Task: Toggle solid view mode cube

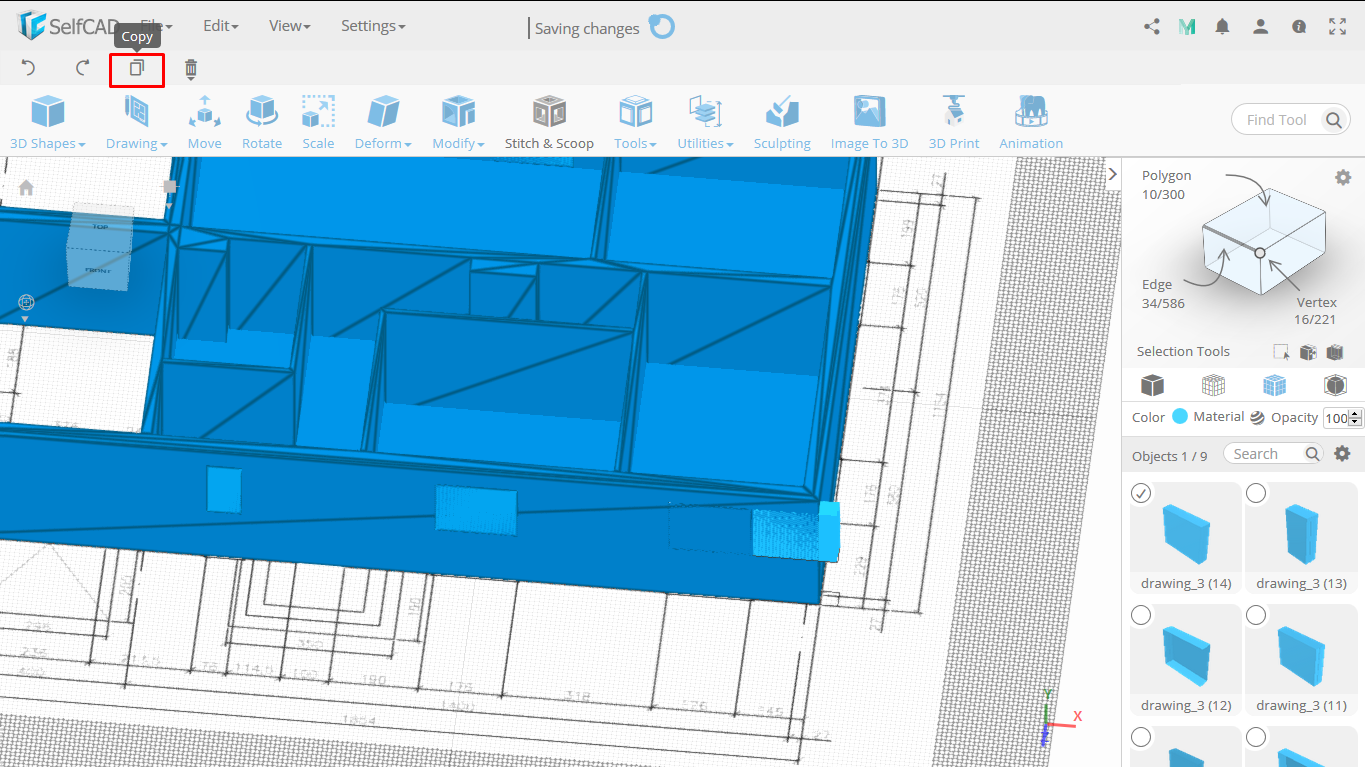Action: pyautogui.click(x=1153, y=385)
